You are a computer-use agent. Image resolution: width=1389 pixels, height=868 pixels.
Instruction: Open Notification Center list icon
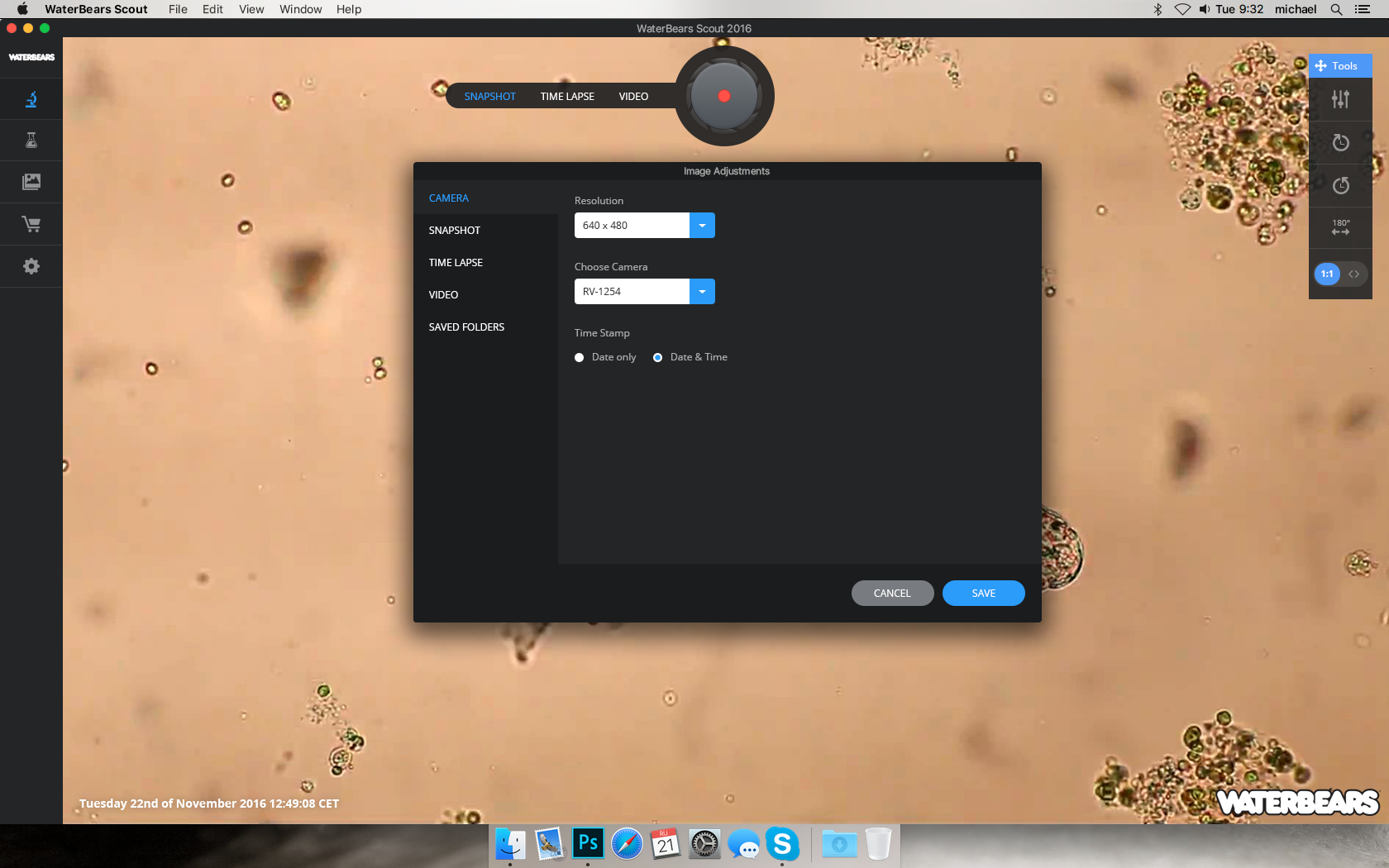(1363, 9)
